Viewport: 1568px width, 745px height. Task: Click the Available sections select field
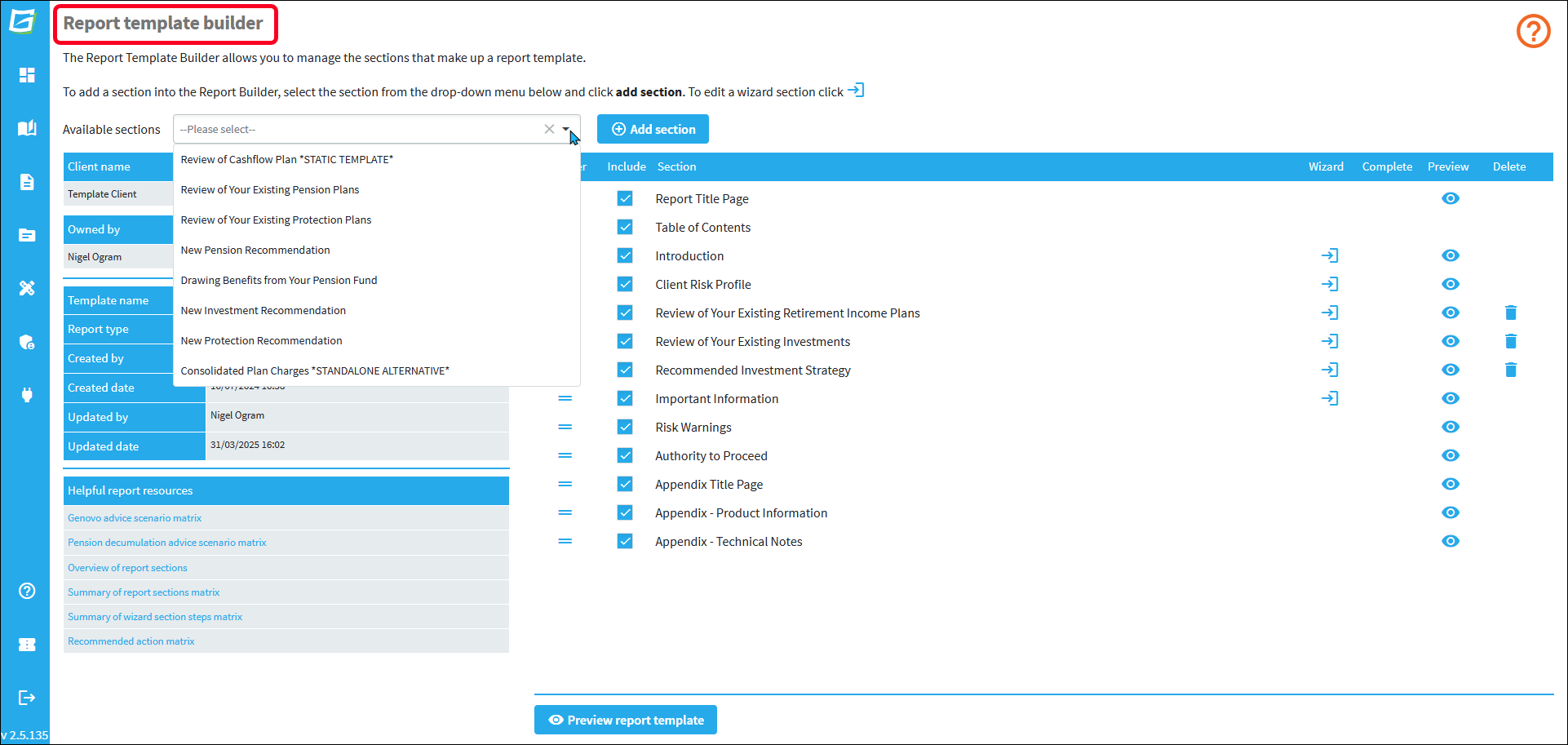[x=376, y=129]
